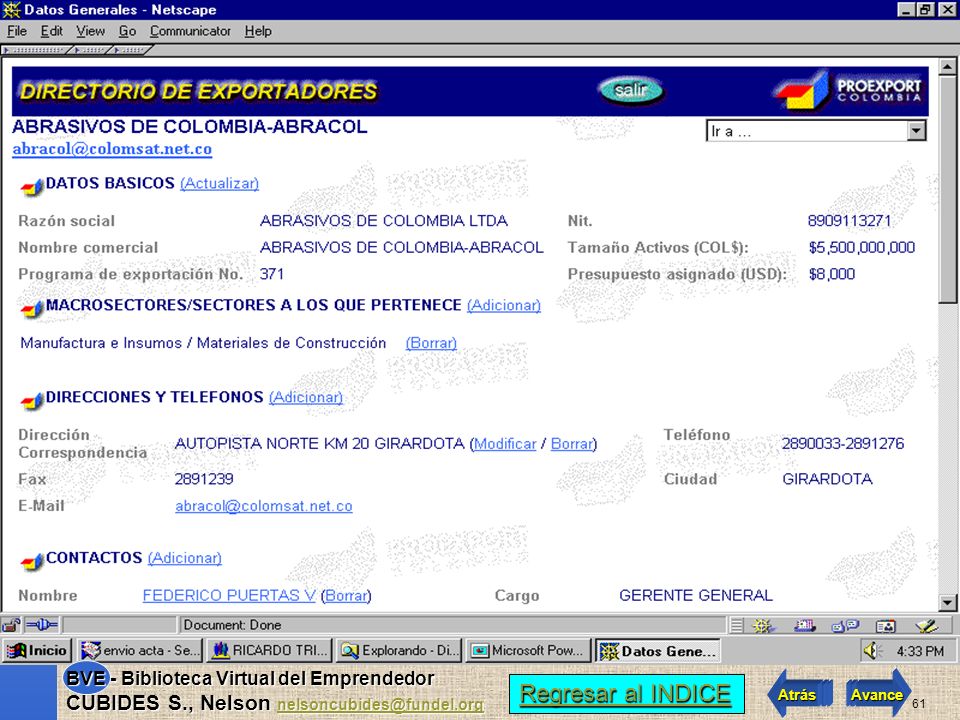Click the Nit. value 8909113271

pyautogui.click(x=849, y=221)
